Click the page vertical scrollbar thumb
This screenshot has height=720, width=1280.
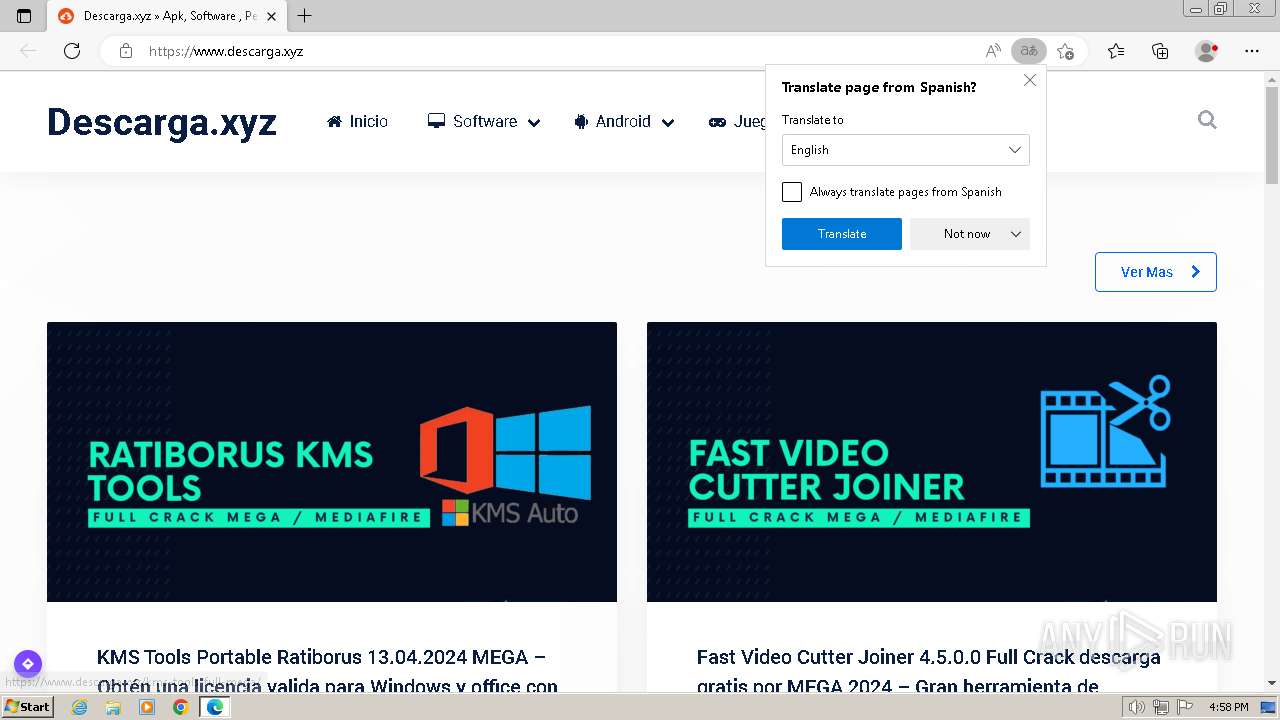[x=1271, y=135]
